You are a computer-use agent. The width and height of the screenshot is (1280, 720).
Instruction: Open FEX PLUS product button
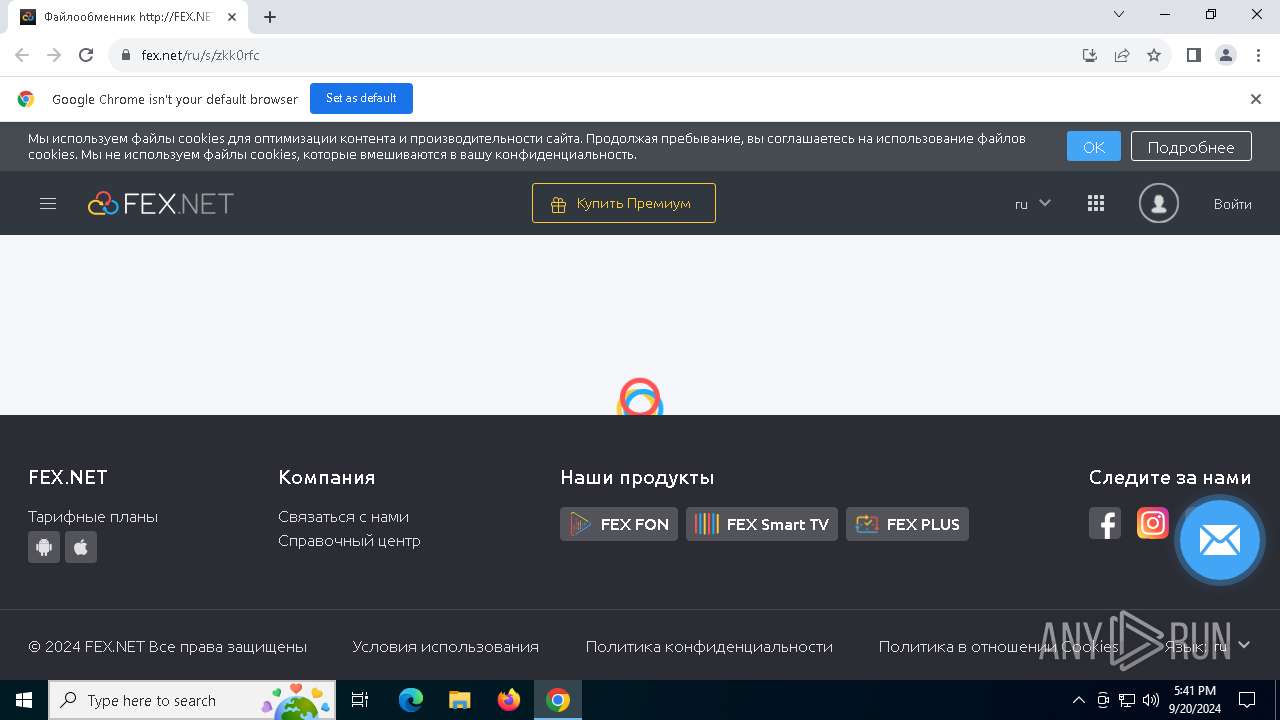[907, 524]
